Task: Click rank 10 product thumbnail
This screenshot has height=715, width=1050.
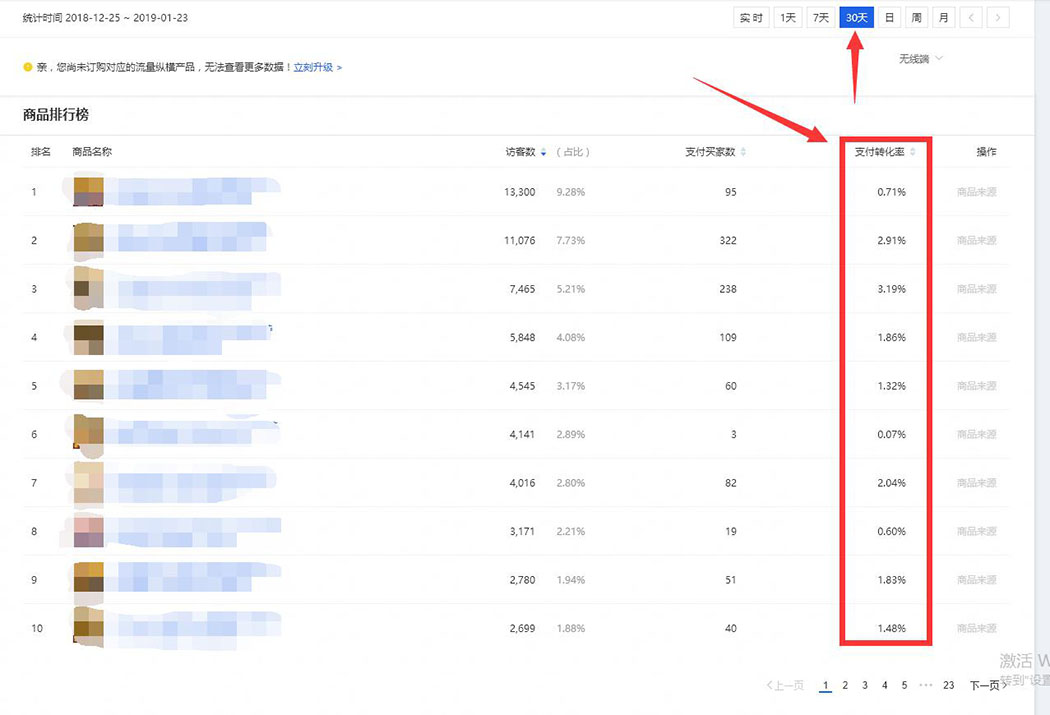Action: [88, 627]
